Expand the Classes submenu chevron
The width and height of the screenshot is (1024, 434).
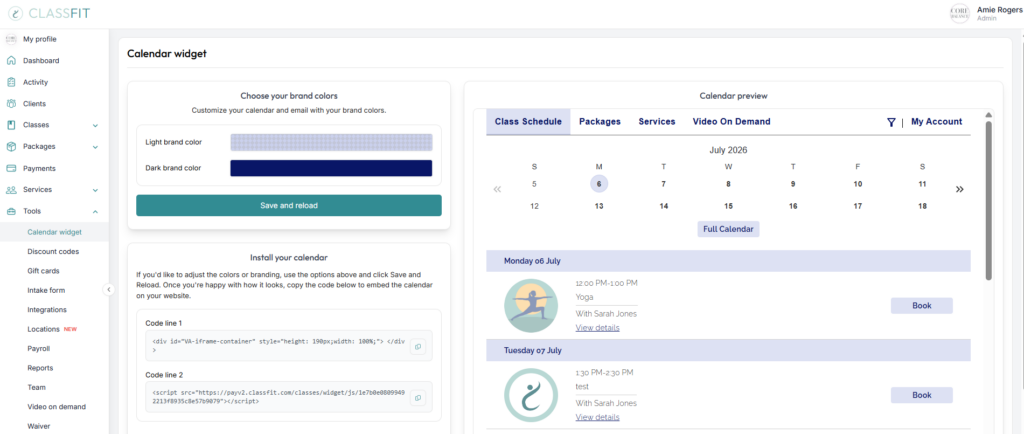pyautogui.click(x=95, y=125)
